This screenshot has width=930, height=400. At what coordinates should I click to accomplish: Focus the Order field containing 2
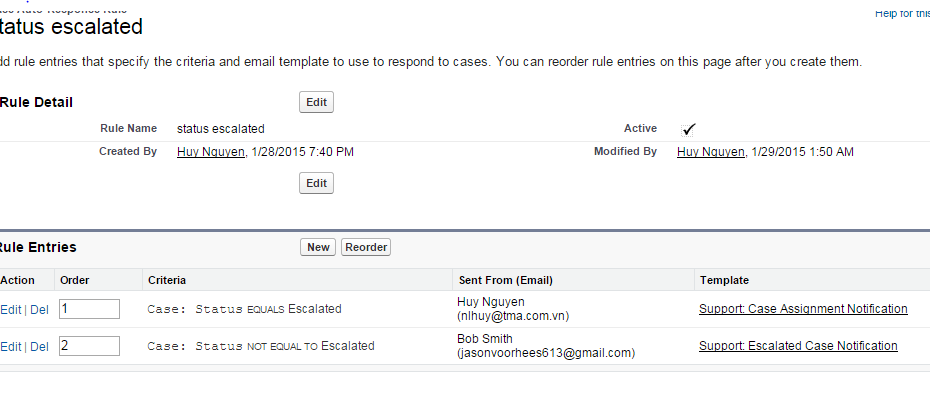(x=89, y=346)
